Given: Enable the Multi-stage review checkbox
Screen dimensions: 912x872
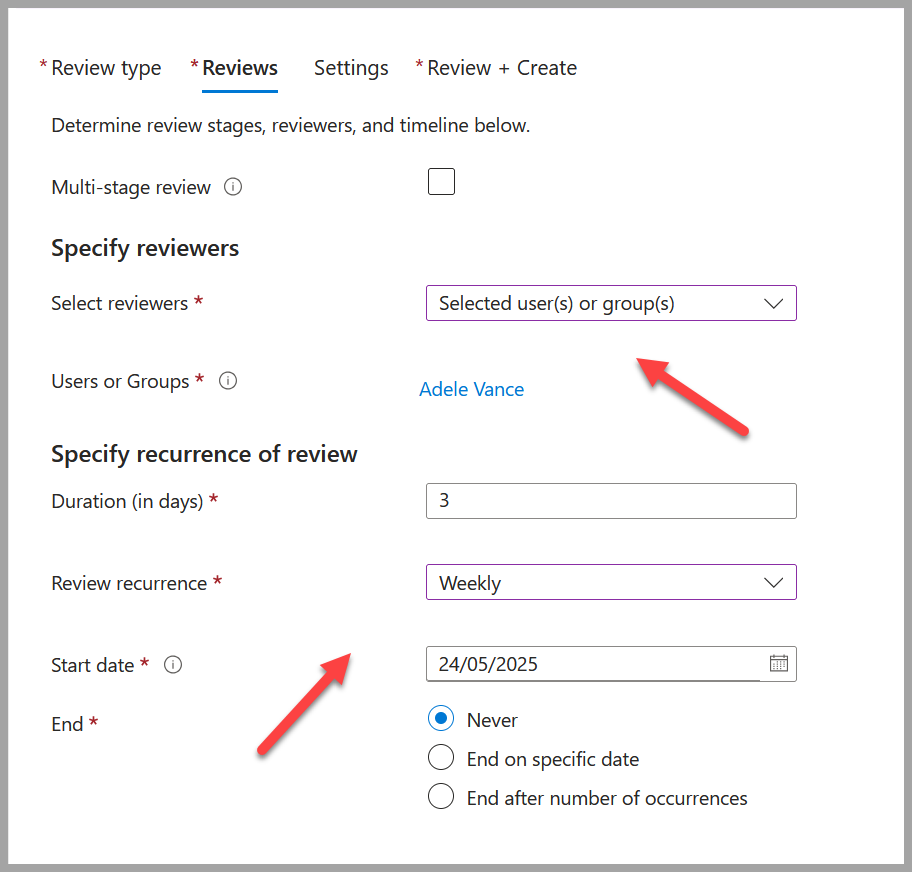Looking at the screenshot, I should tap(441, 181).
